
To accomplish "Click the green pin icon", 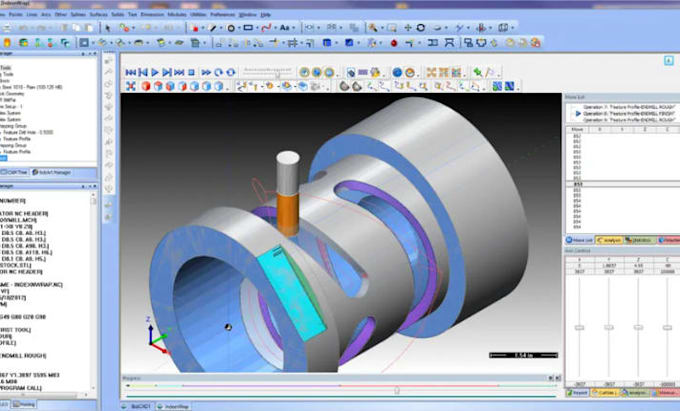I will (x=477, y=72).
